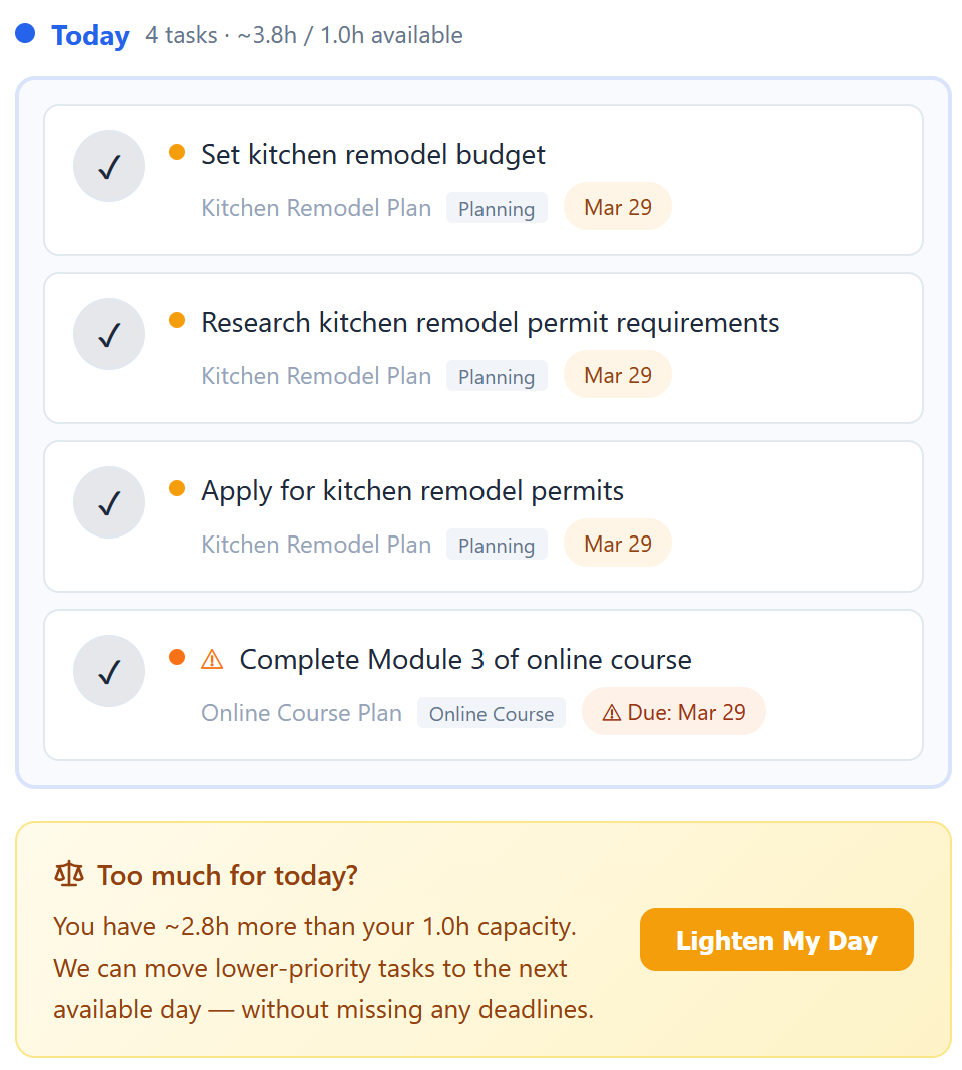
Task: Select the 'Today' header
Action: click(x=90, y=35)
